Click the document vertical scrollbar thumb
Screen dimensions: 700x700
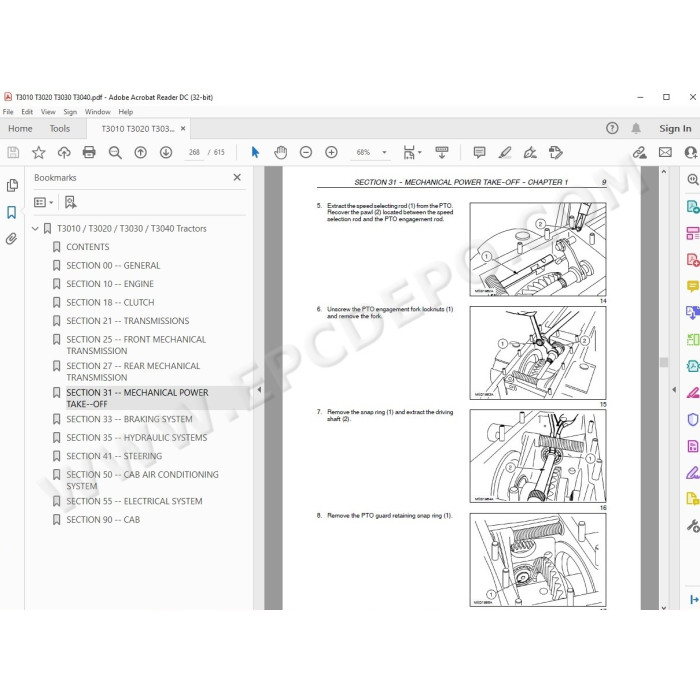664,362
